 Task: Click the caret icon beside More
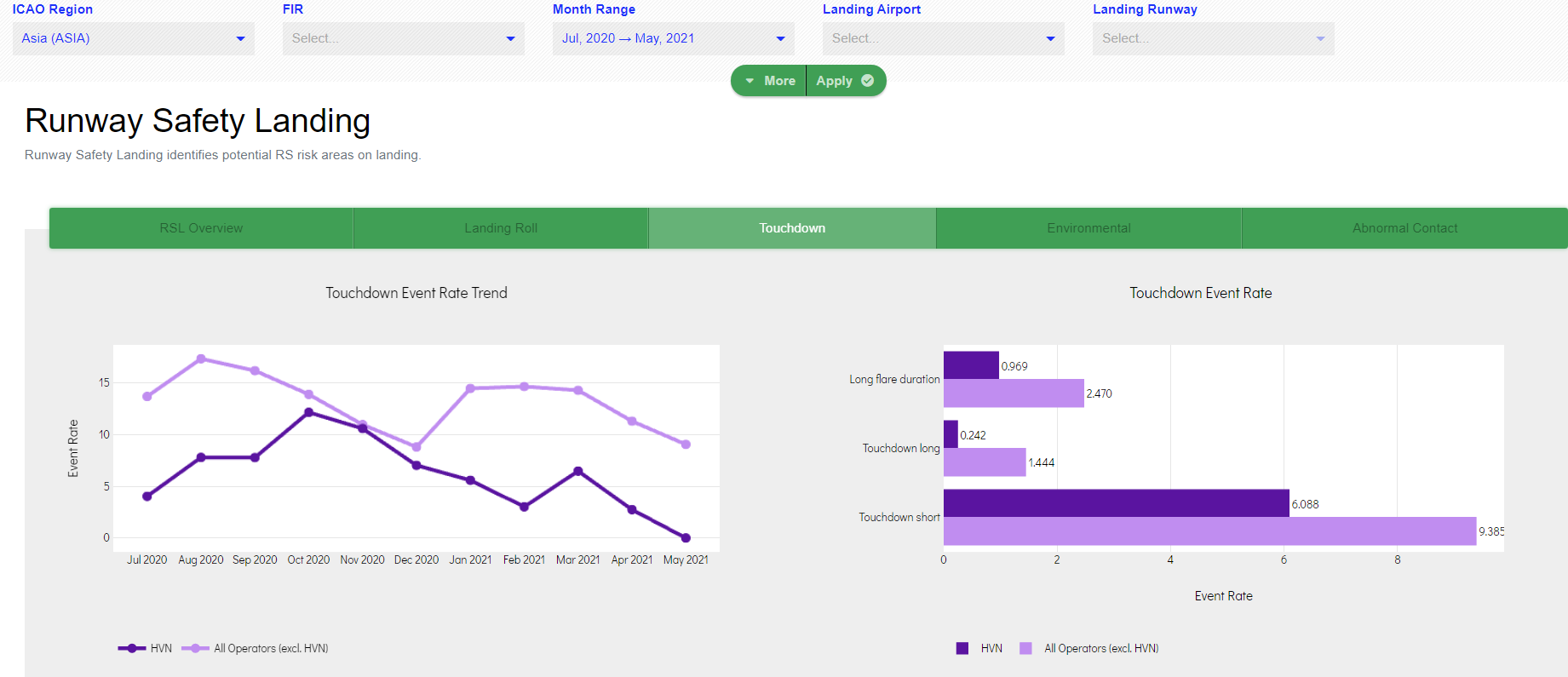(x=750, y=81)
